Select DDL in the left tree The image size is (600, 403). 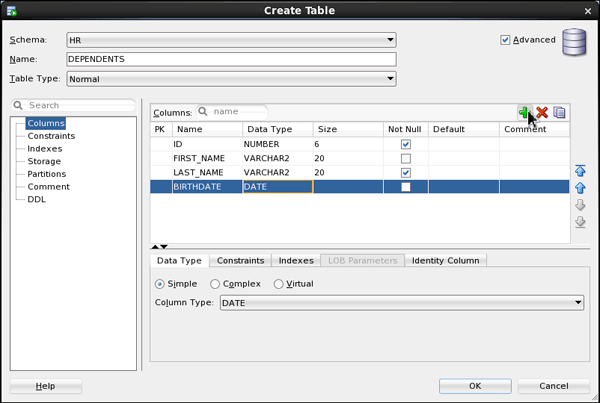tap(36, 200)
